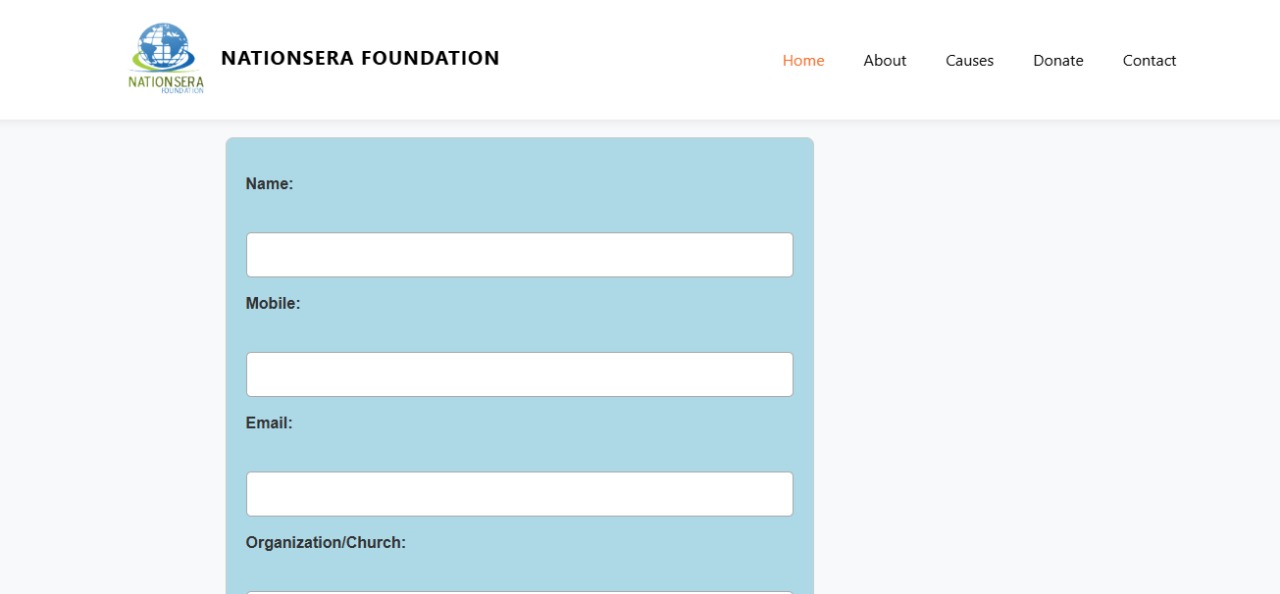Click the partially visible Organization/Church field
Image resolution: width=1280 pixels, height=594 pixels.
(x=519, y=591)
